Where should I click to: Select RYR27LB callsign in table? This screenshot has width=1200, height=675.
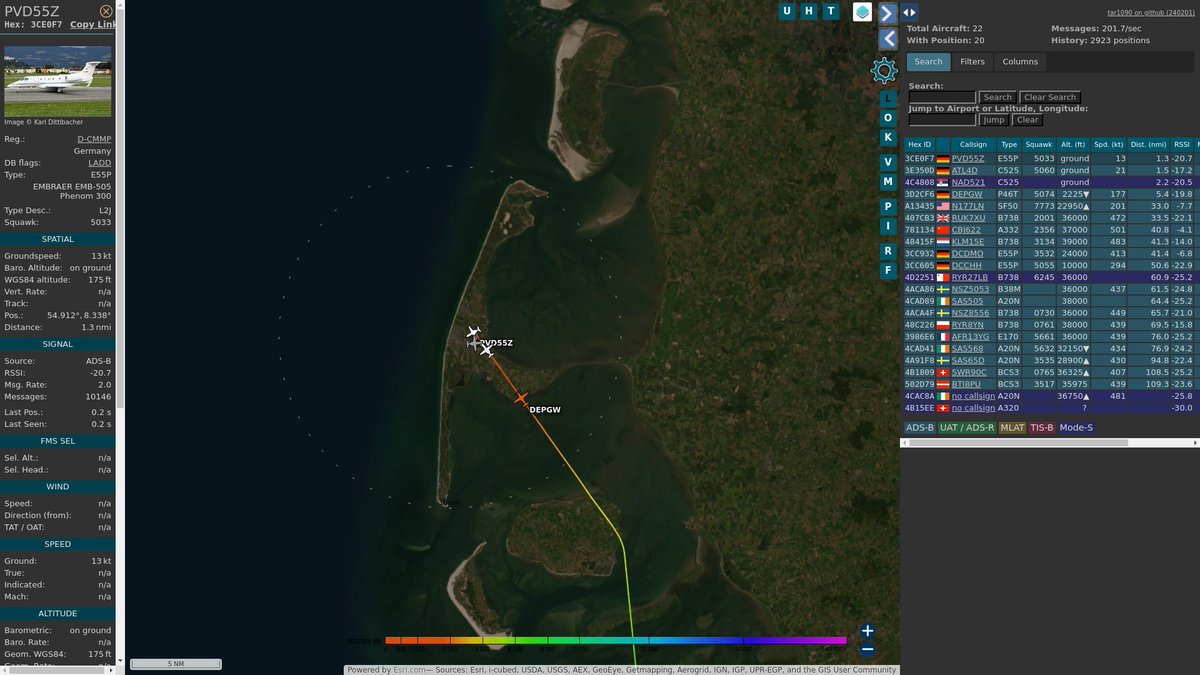970,277
